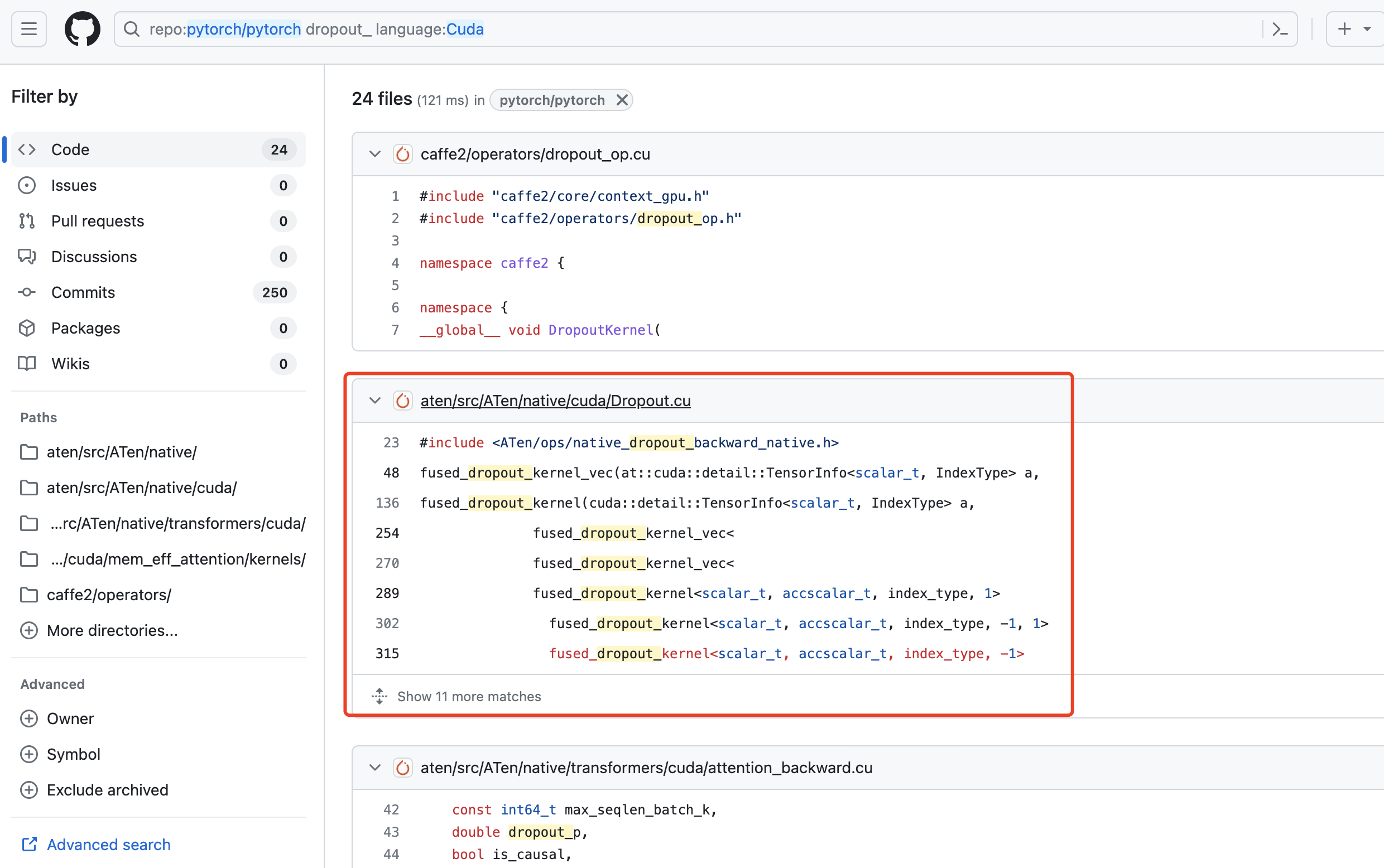Filter by path .../cuda/mem_eff_attention/kernels/

pos(177,558)
